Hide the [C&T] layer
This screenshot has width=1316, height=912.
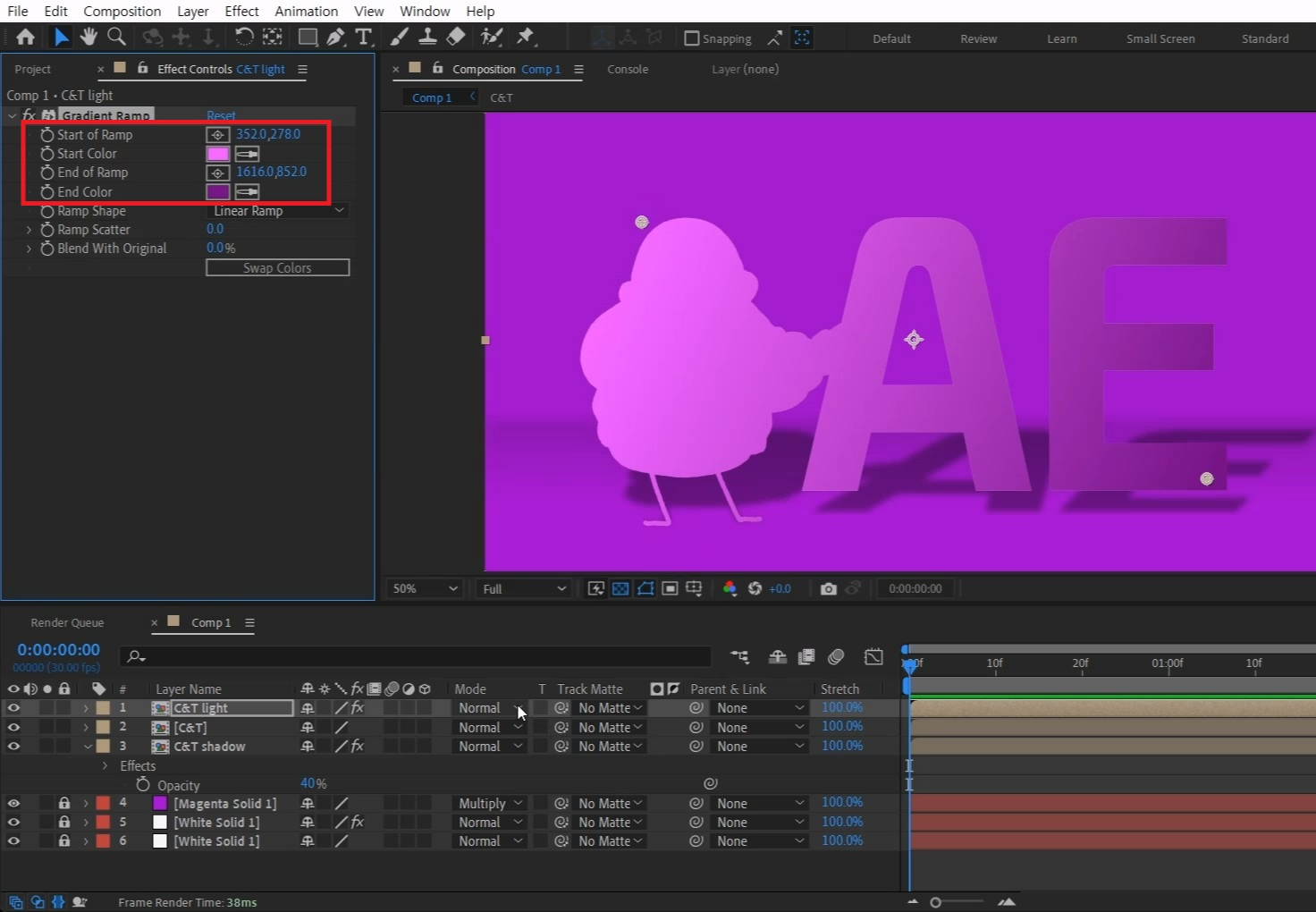13,728
